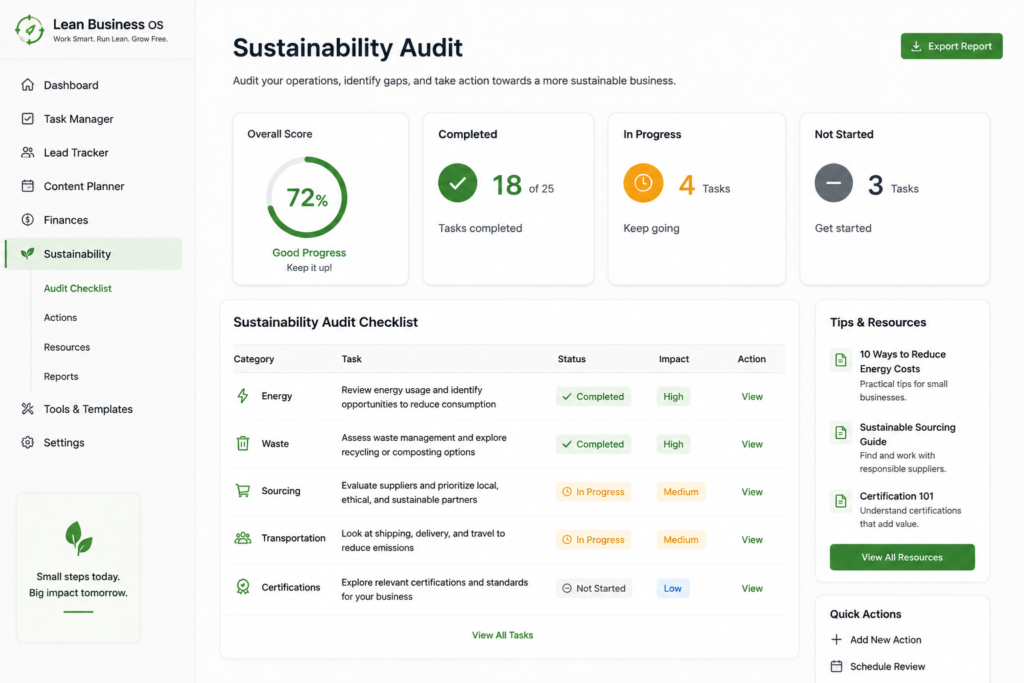Click the View All Tasks link
The height and width of the screenshot is (683, 1024).
click(502, 635)
